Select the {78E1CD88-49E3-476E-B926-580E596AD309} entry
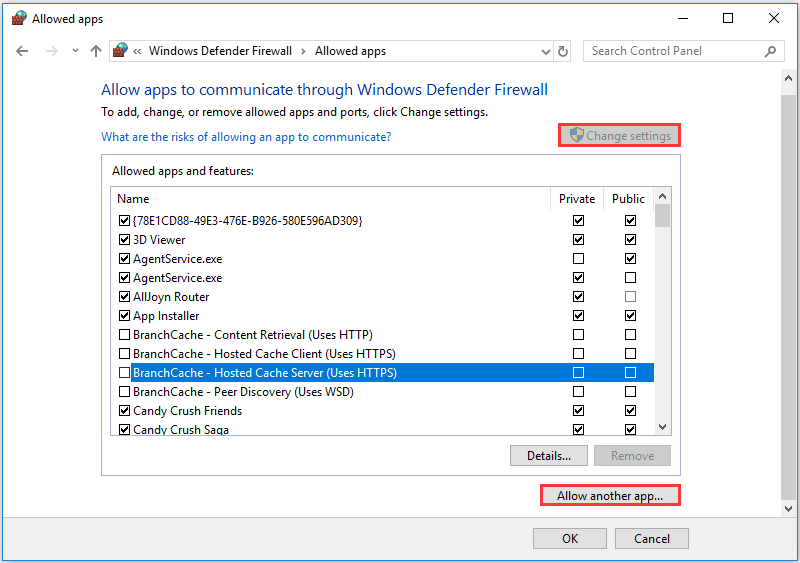This screenshot has height=563, width=800. [x=247, y=221]
